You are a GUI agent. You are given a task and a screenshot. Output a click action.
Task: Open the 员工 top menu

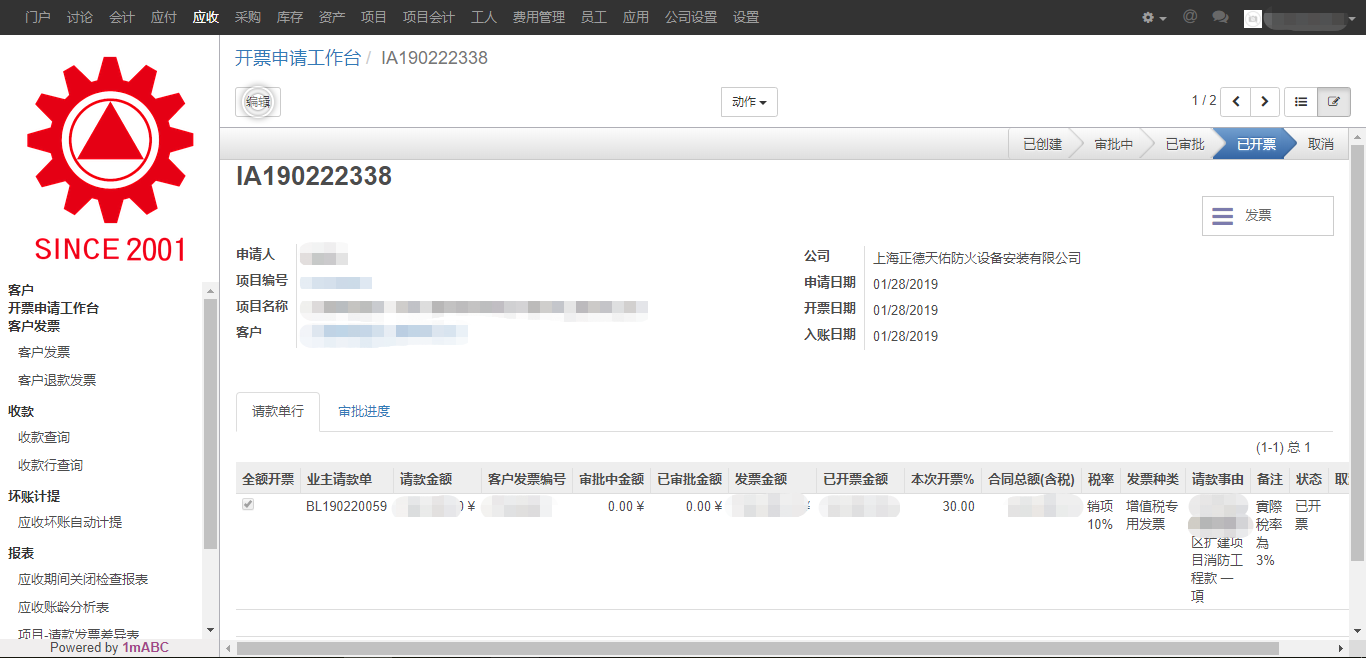(594, 17)
